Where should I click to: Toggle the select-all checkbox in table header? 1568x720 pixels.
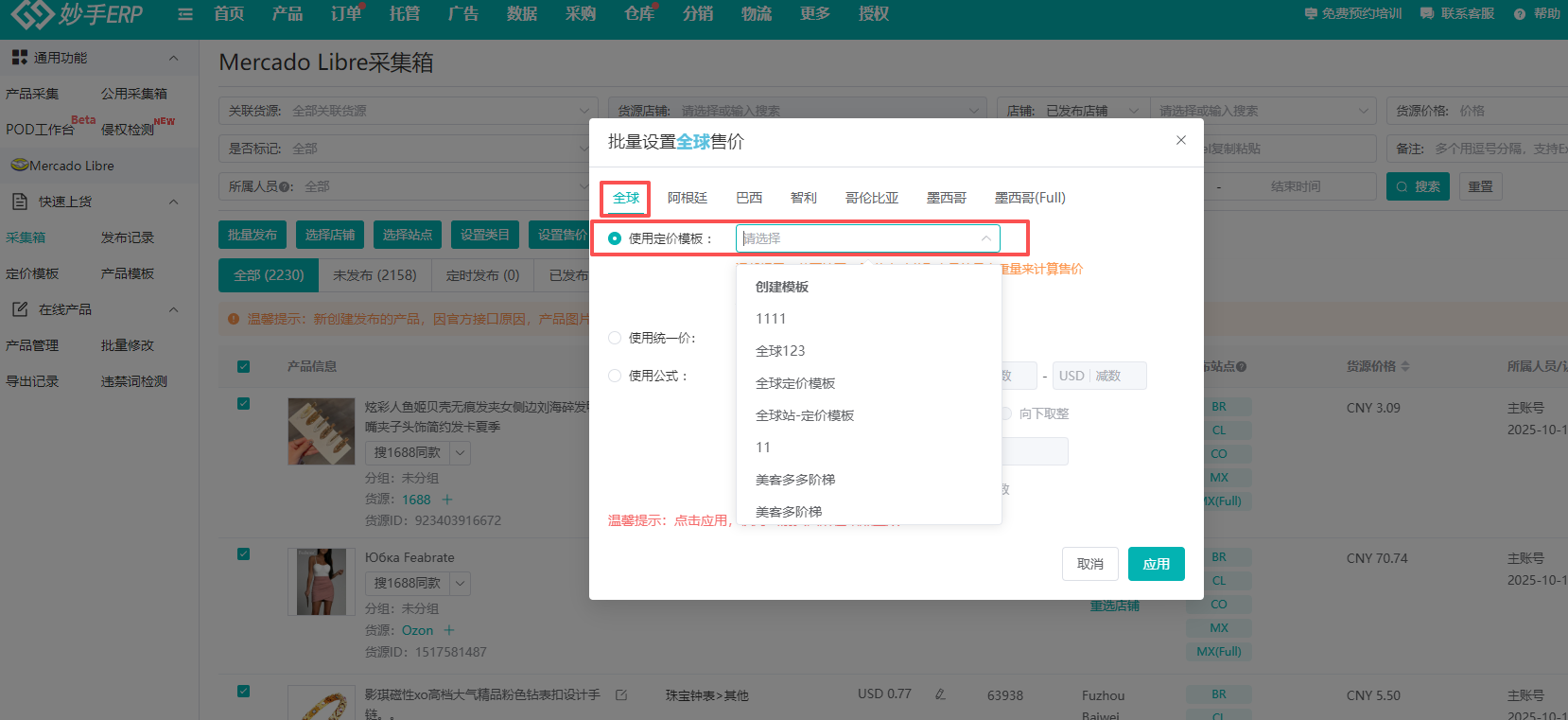[243, 366]
